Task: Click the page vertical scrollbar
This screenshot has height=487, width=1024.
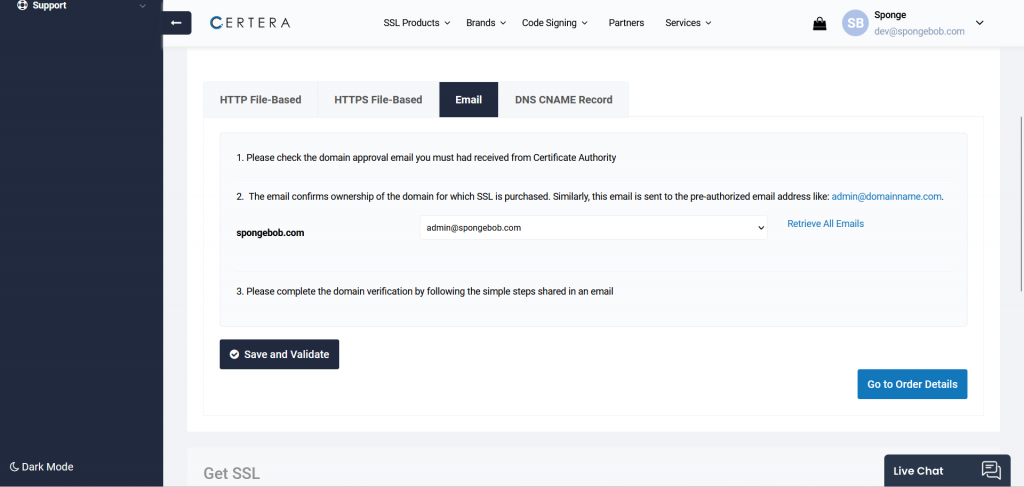Action: point(1021,204)
